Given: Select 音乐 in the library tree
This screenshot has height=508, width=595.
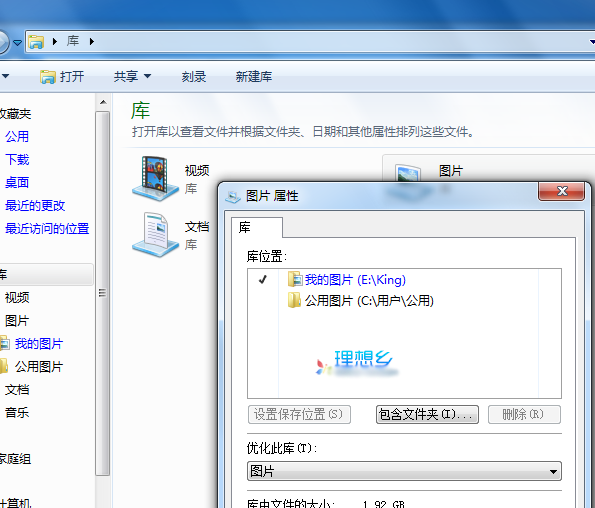Looking at the screenshot, I should (x=17, y=412).
